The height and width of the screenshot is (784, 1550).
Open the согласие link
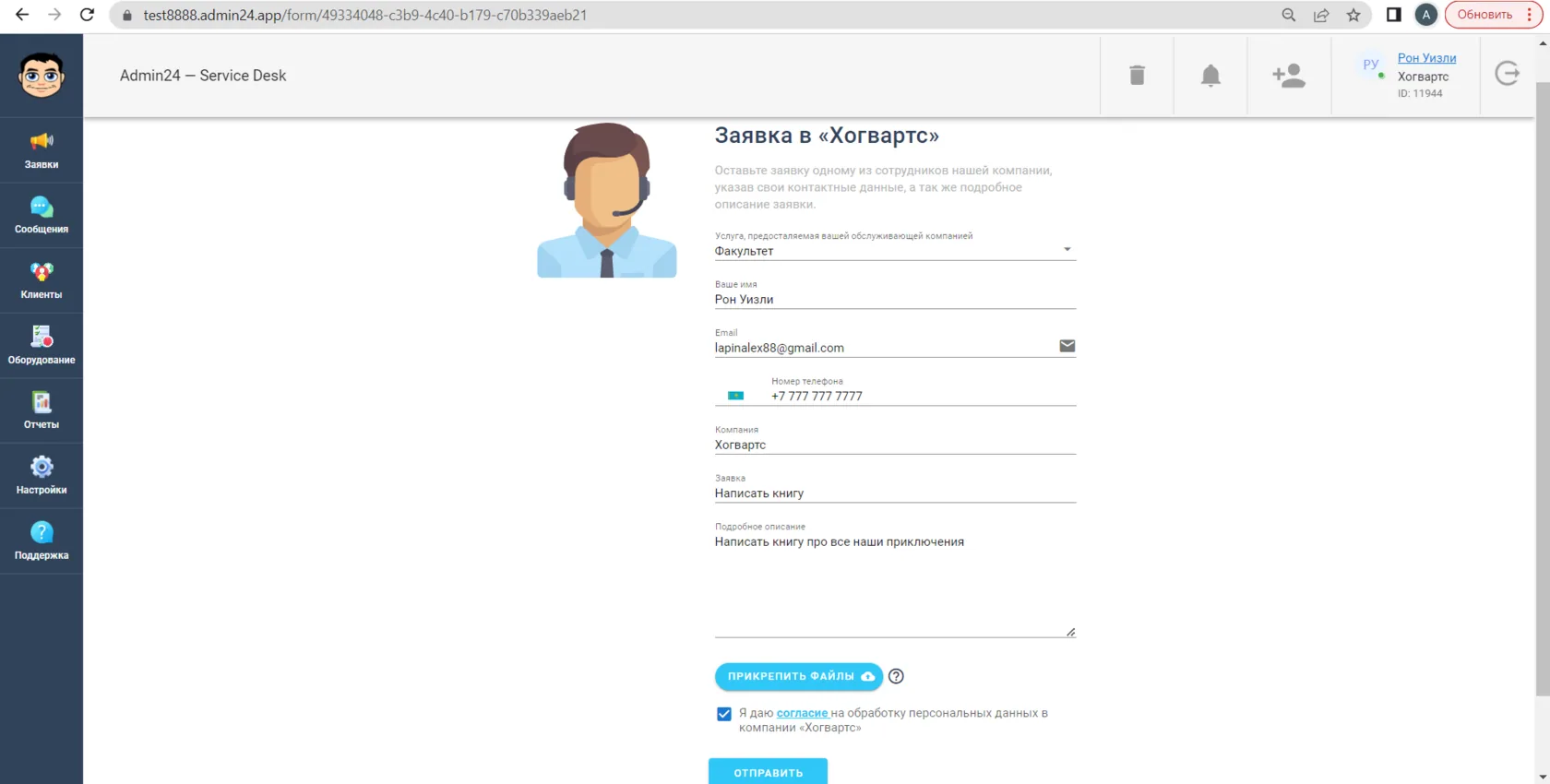803,713
